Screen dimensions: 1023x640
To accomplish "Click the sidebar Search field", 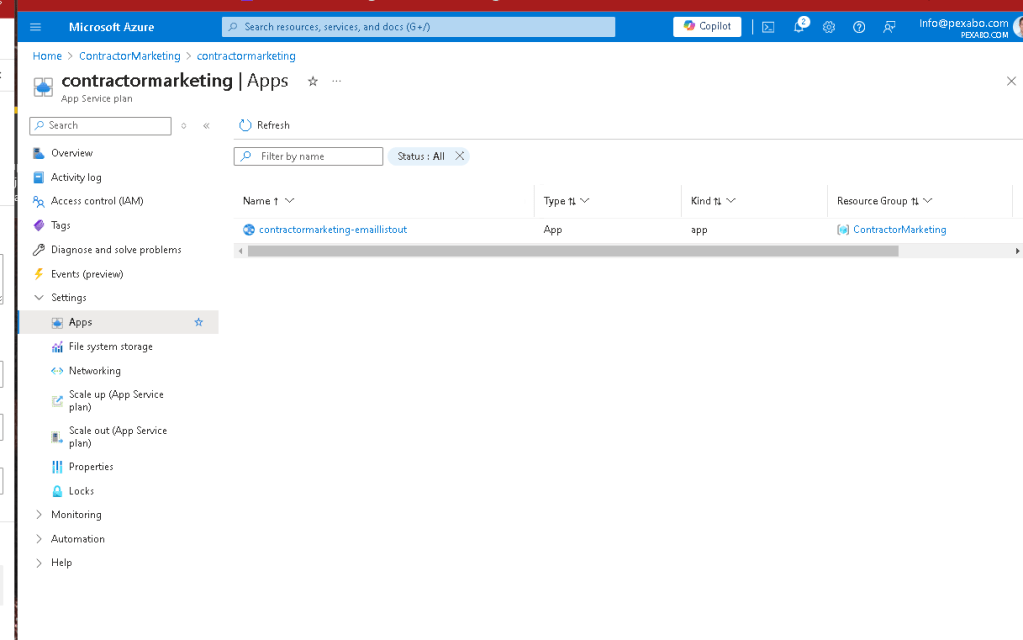I will pyautogui.click(x=100, y=125).
